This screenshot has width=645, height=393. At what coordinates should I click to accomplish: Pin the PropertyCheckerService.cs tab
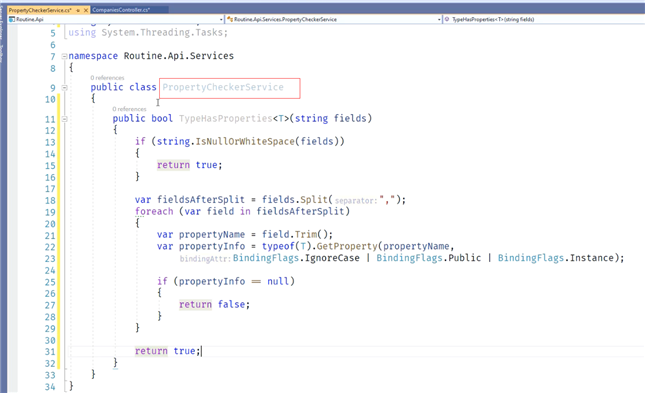tap(78, 10)
